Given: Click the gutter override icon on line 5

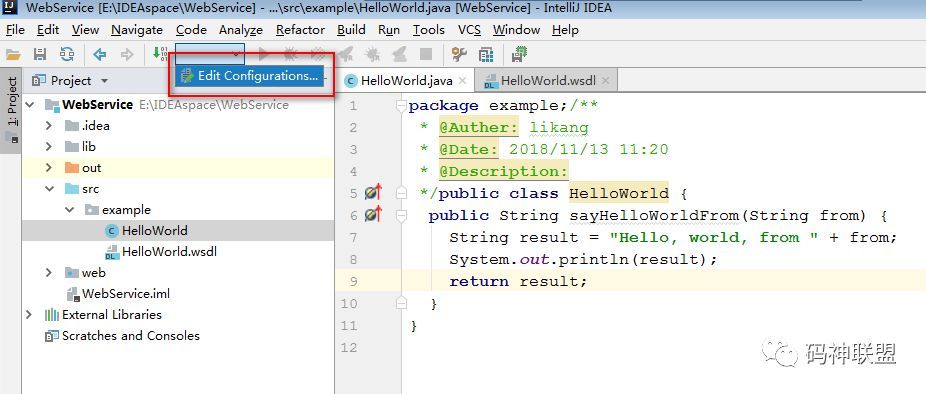Looking at the screenshot, I should 373,193.
